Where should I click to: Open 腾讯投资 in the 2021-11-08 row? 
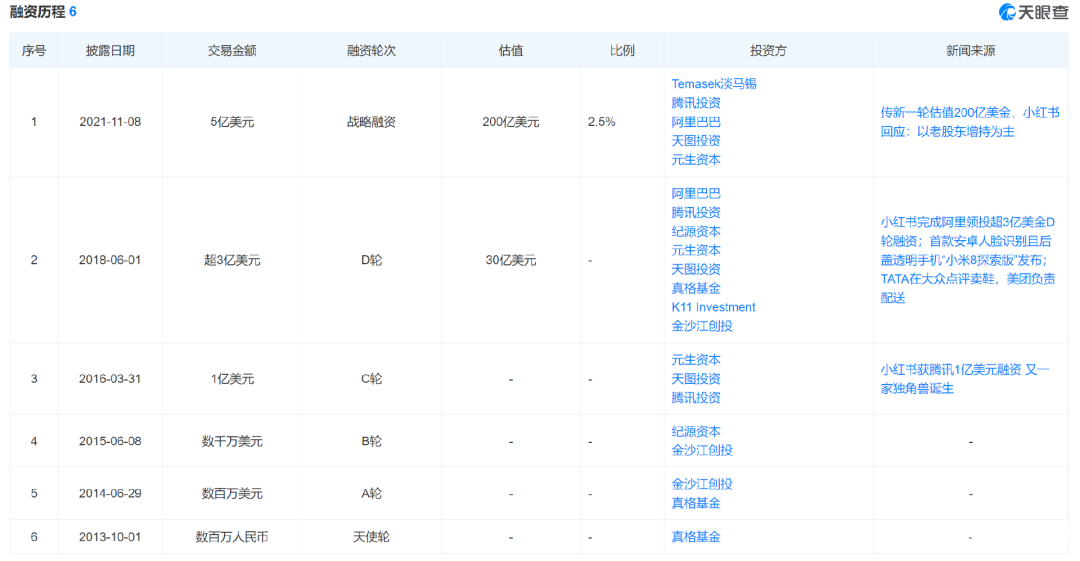pyautogui.click(x=696, y=103)
